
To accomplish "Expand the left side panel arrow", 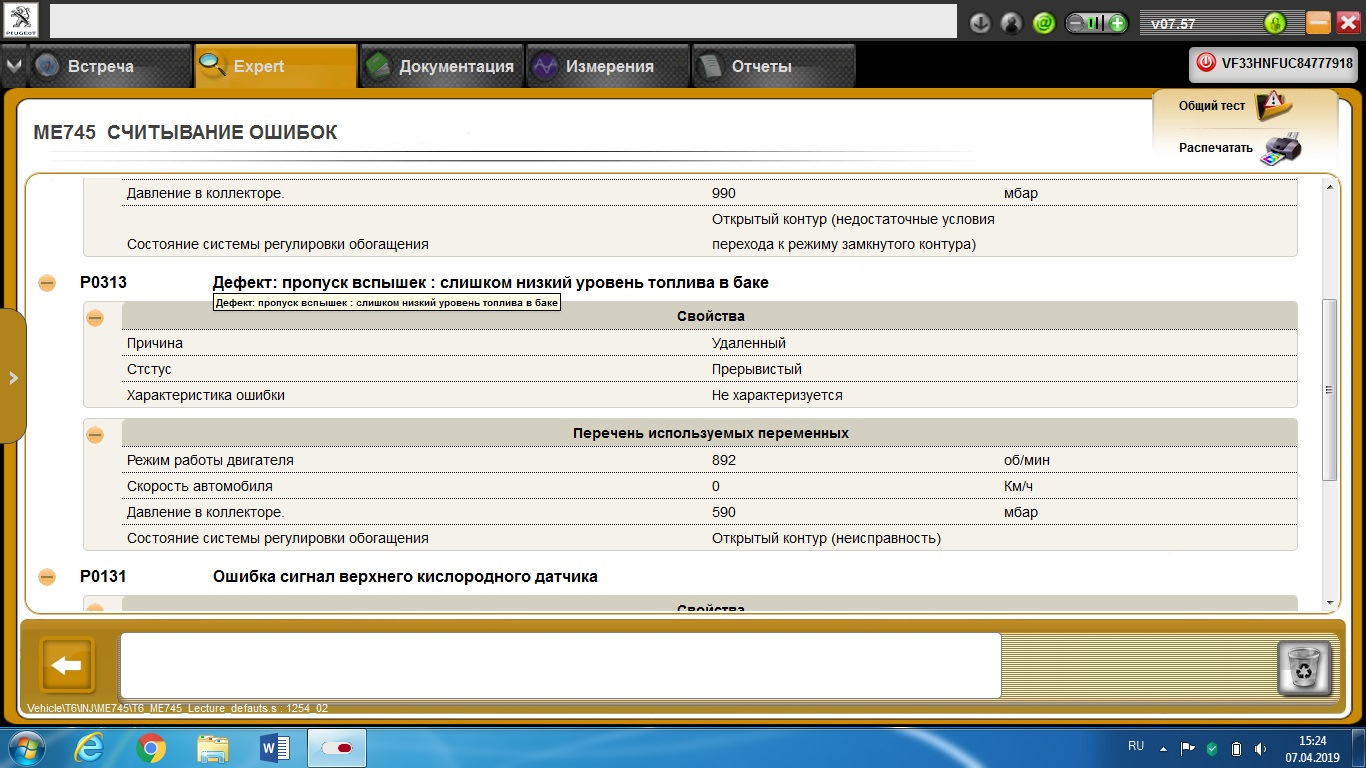I will 13,377.
